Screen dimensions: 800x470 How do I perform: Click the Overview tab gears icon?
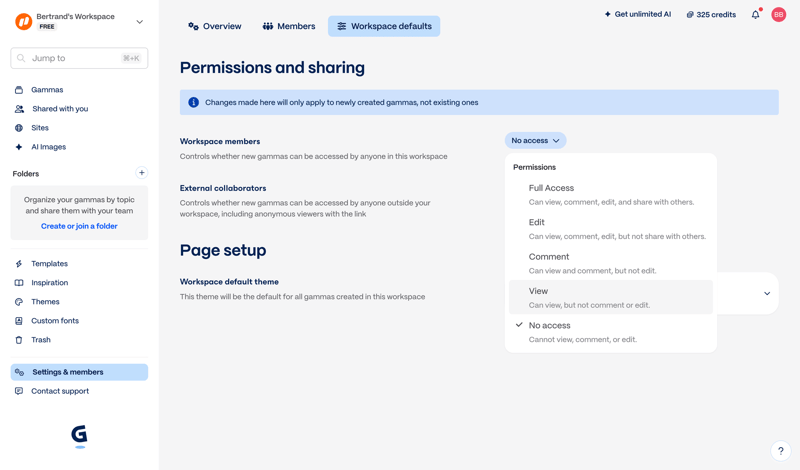click(193, 26)
